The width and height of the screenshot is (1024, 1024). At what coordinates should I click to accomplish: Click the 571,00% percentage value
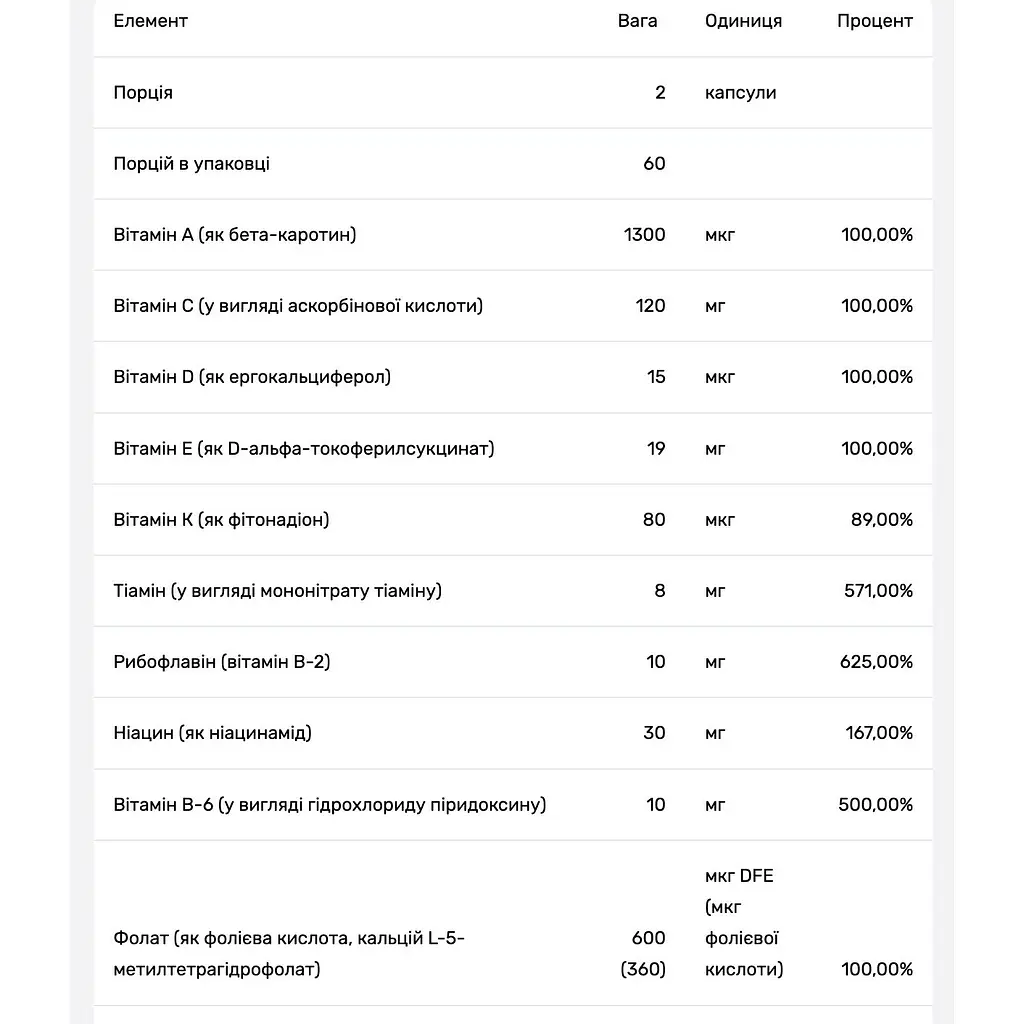point(878,591)
